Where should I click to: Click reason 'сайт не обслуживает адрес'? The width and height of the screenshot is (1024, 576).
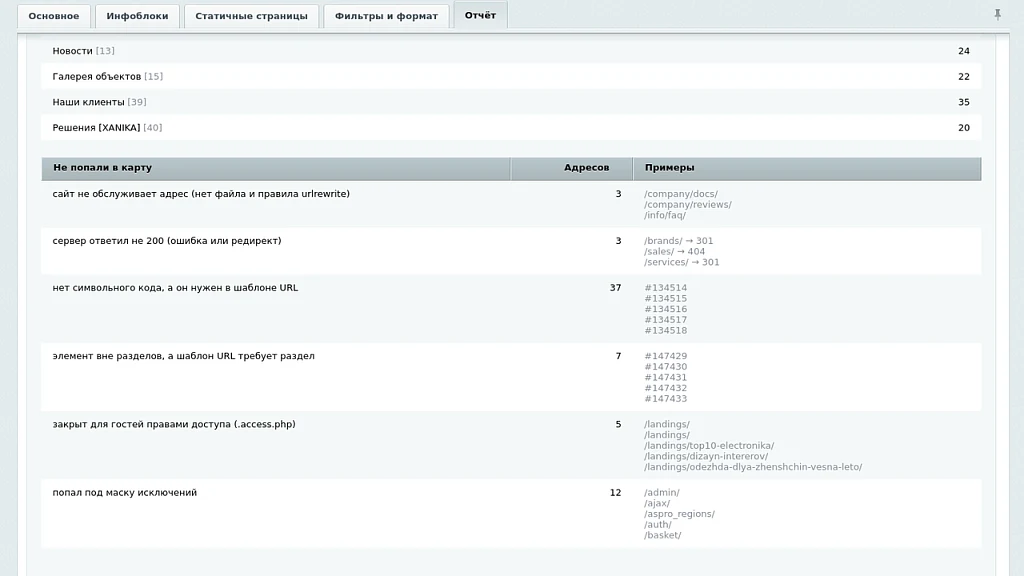click(x=200, y=194)
